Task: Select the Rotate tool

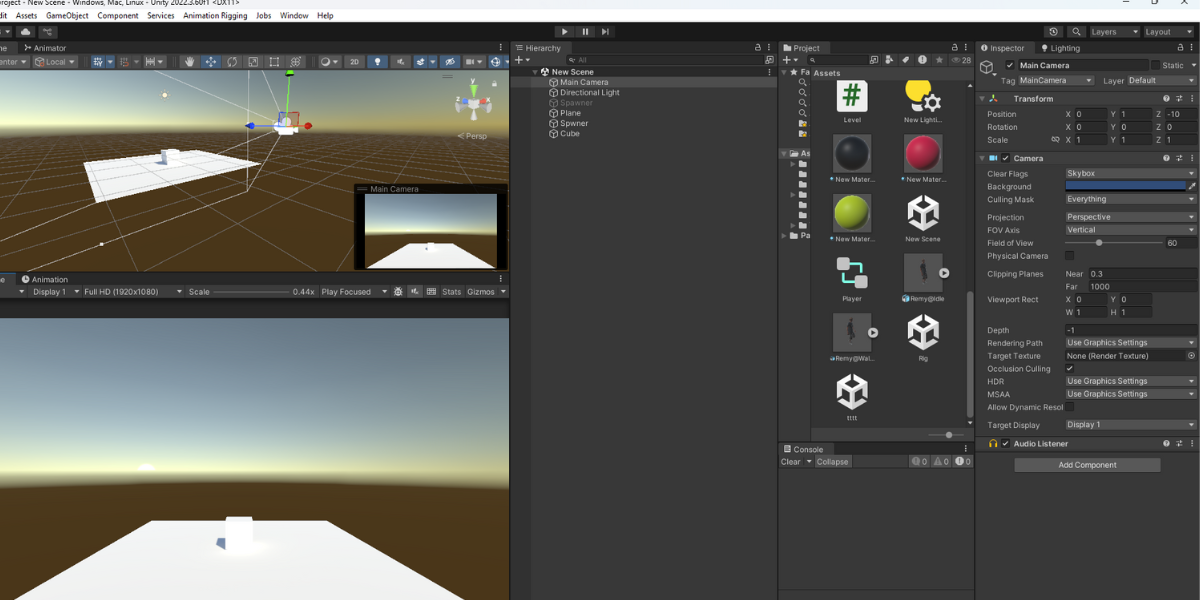Action: coord(232,62)
